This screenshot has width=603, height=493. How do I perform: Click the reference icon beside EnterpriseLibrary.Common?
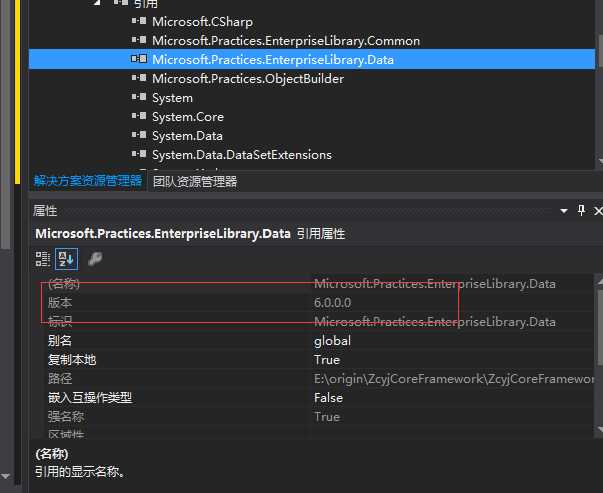[x=139, y=40]
